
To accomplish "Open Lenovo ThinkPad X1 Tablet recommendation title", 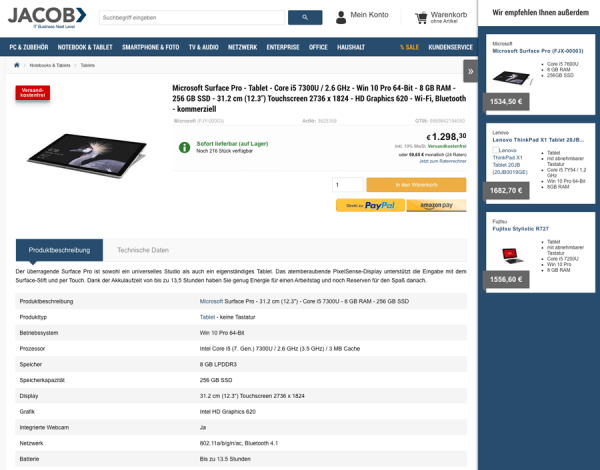I will coord(538,140).
